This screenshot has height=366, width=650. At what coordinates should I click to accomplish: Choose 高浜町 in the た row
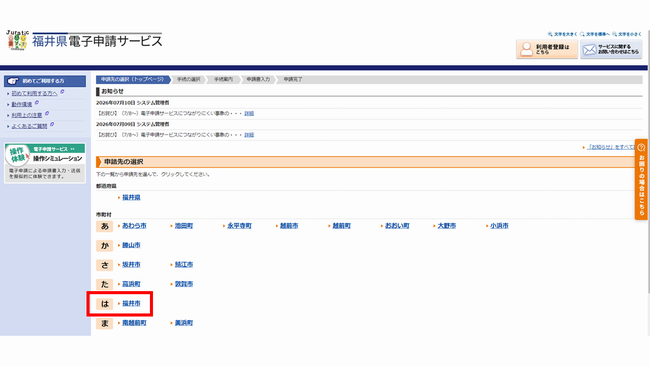(x=131, y=284)
